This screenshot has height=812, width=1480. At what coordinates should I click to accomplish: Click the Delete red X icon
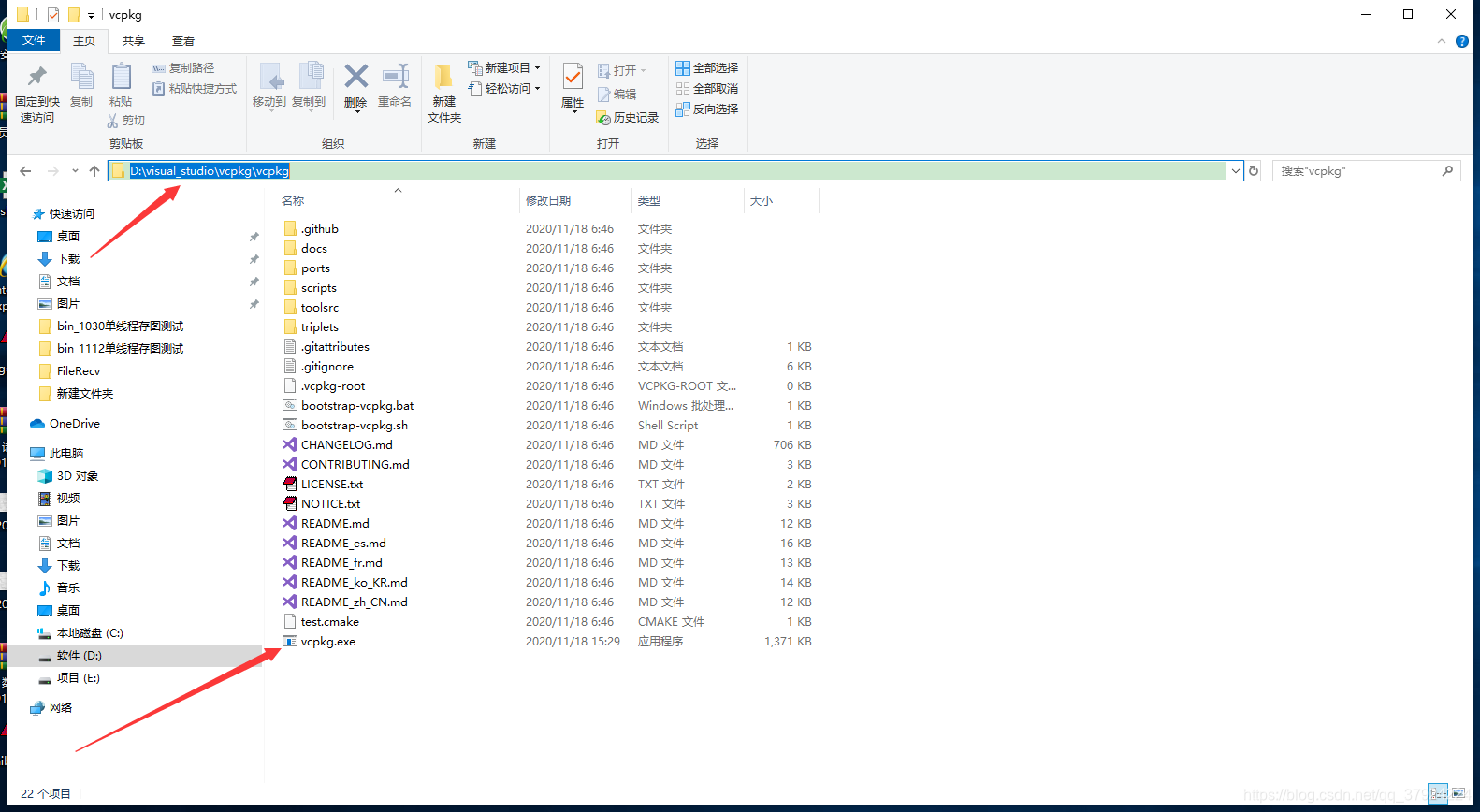click(x=355, y=77)
